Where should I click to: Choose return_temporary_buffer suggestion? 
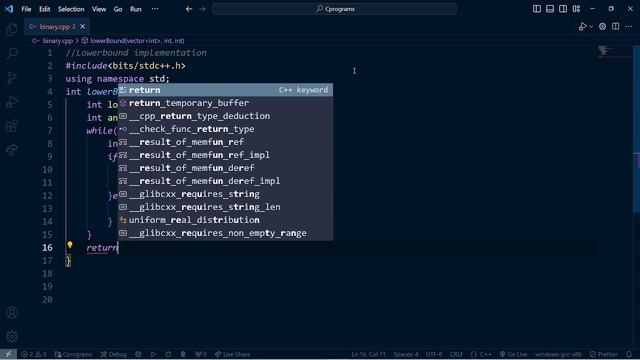pos(225,103)
